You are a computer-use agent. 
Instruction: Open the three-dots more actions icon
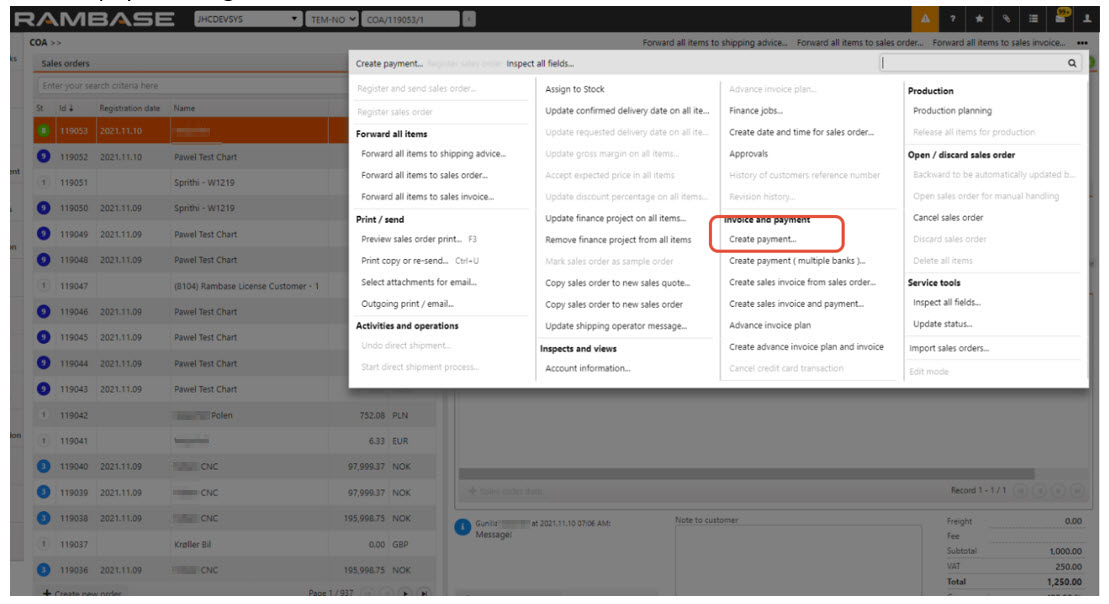(x=1082, y=44)
